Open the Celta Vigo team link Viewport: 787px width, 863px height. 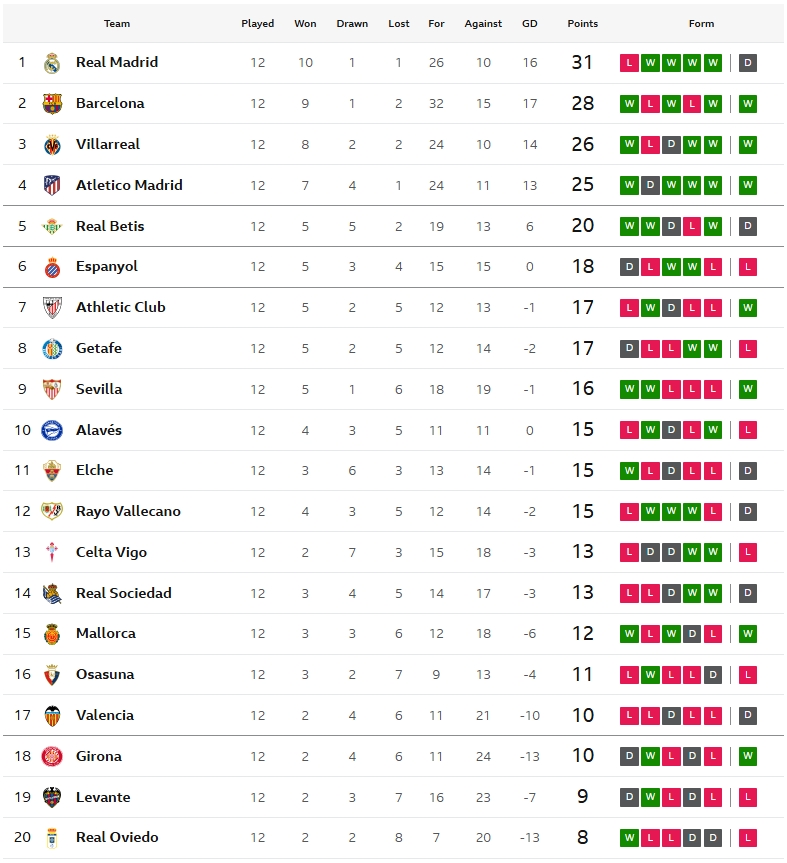point(111,552)
